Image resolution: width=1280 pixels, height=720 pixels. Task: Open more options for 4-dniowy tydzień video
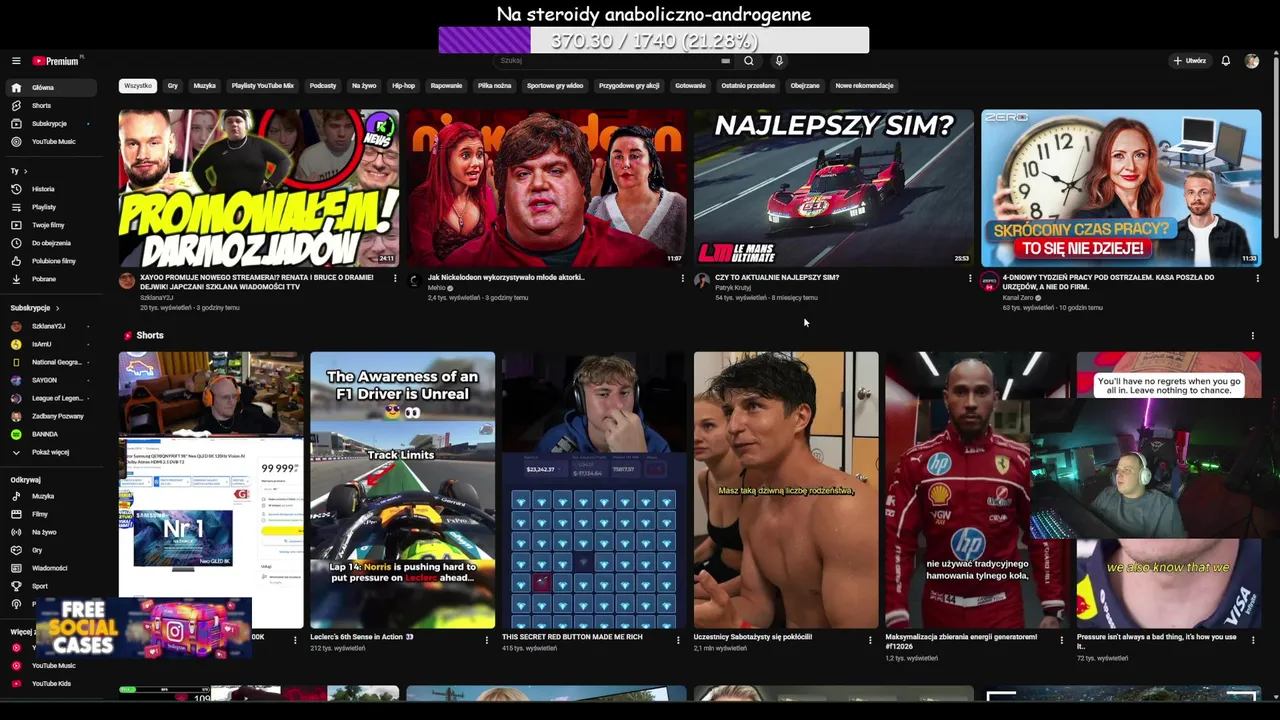[1257, 278]
